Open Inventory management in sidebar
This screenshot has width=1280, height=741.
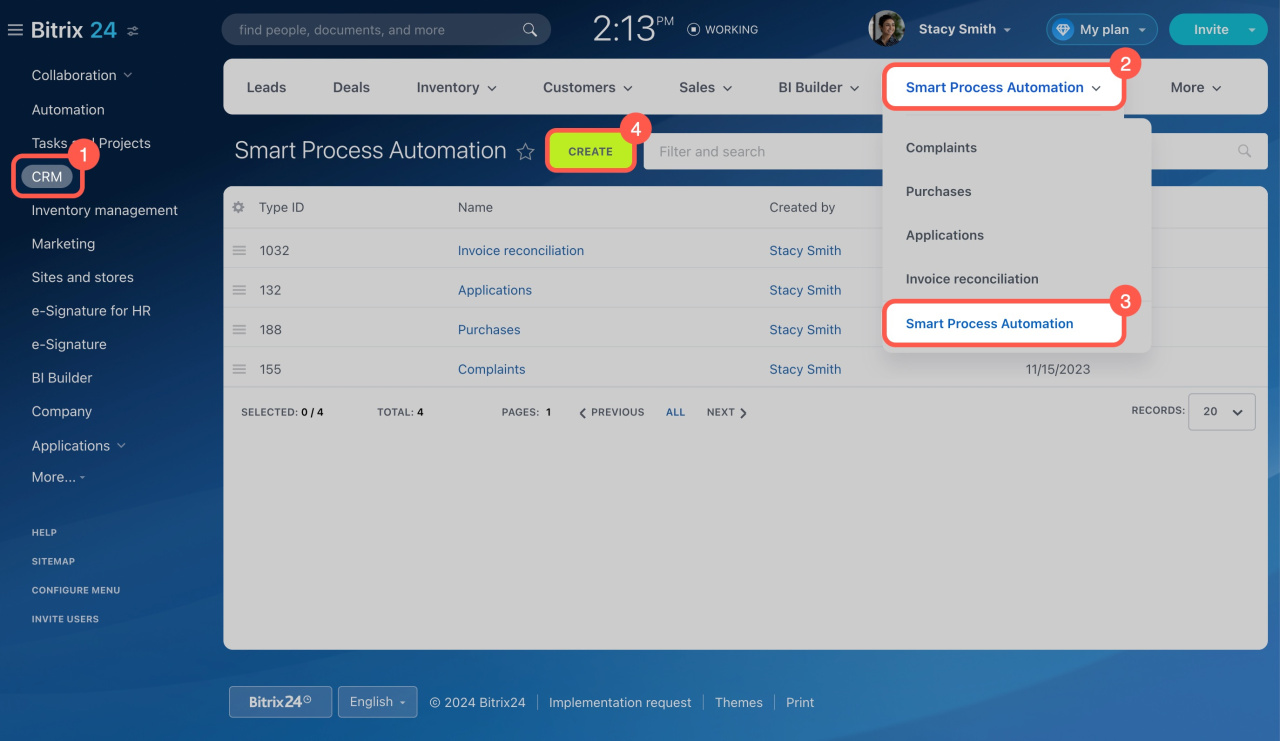pos(104,210)
